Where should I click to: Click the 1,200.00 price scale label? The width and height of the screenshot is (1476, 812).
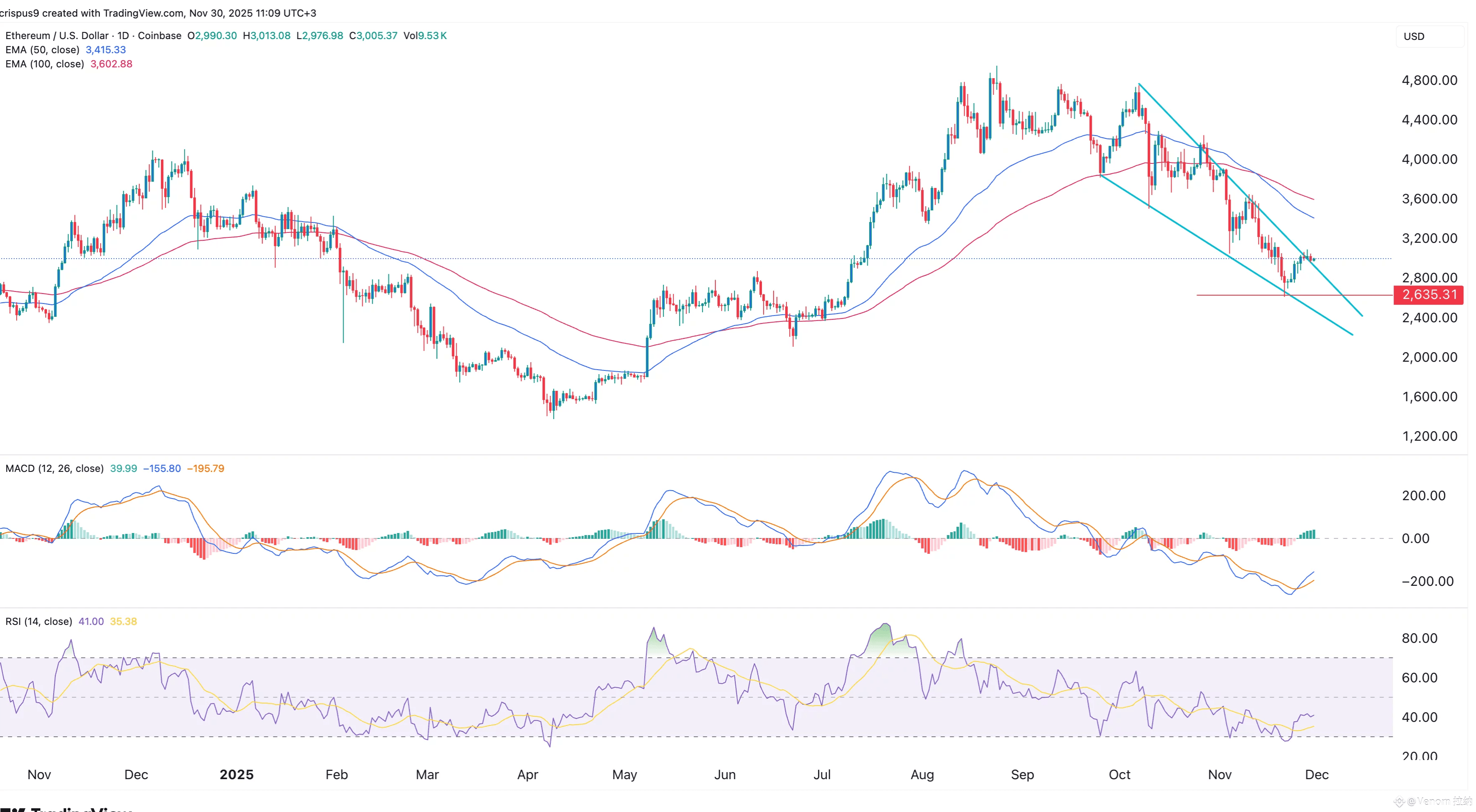(x=1429, y=436)
